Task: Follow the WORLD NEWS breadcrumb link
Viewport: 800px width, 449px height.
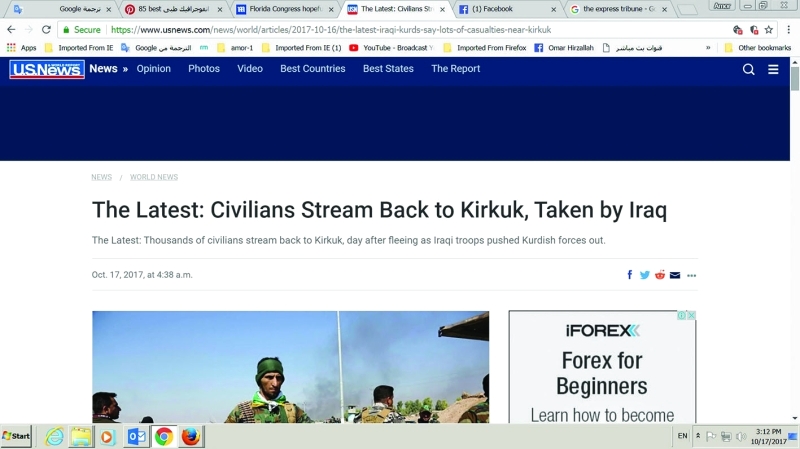Action: point(154,177)
